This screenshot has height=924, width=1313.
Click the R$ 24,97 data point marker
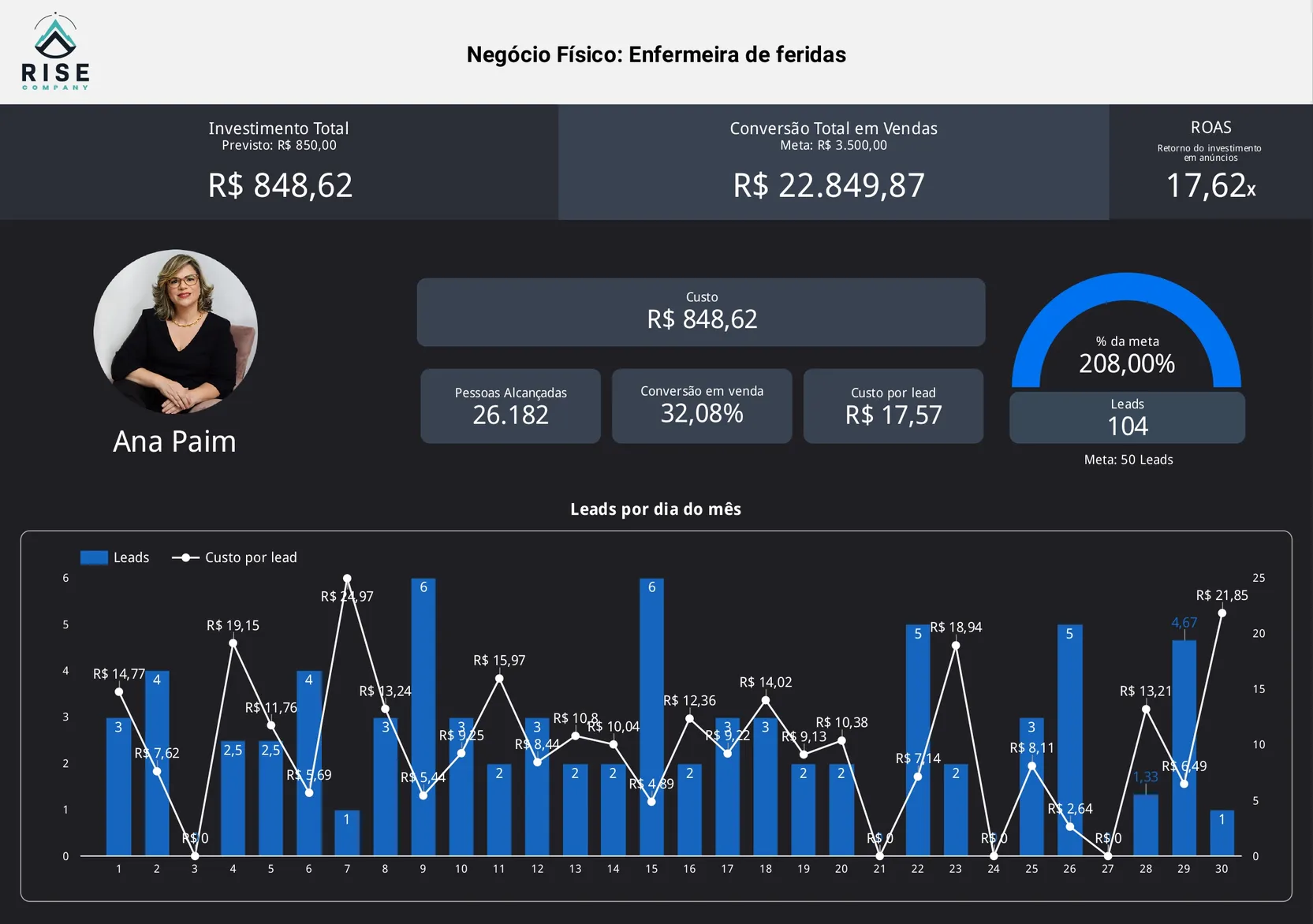click(347, 578)
